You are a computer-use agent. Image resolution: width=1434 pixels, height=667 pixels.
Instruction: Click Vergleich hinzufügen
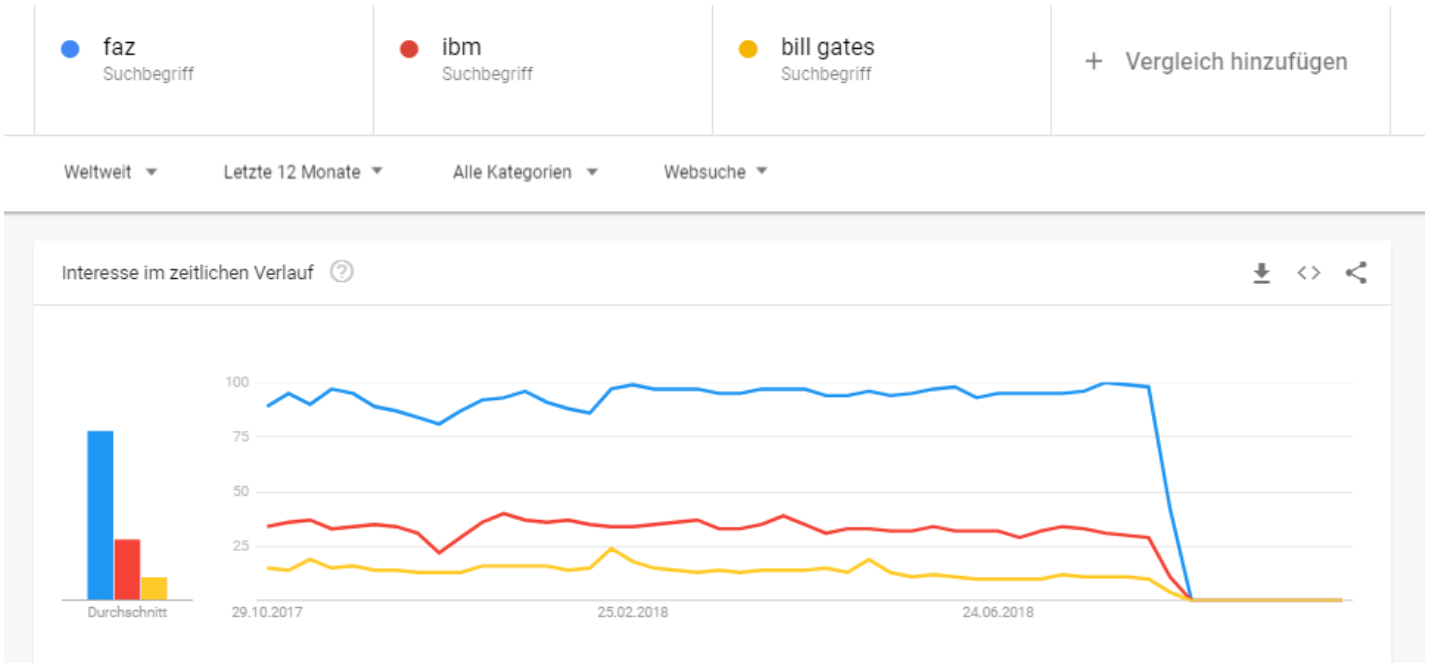click(x=1236, y=62)
